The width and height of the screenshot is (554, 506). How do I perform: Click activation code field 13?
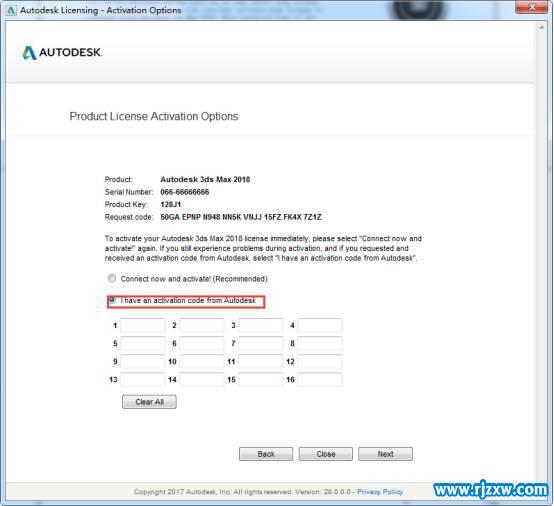(x=143, y=380)
